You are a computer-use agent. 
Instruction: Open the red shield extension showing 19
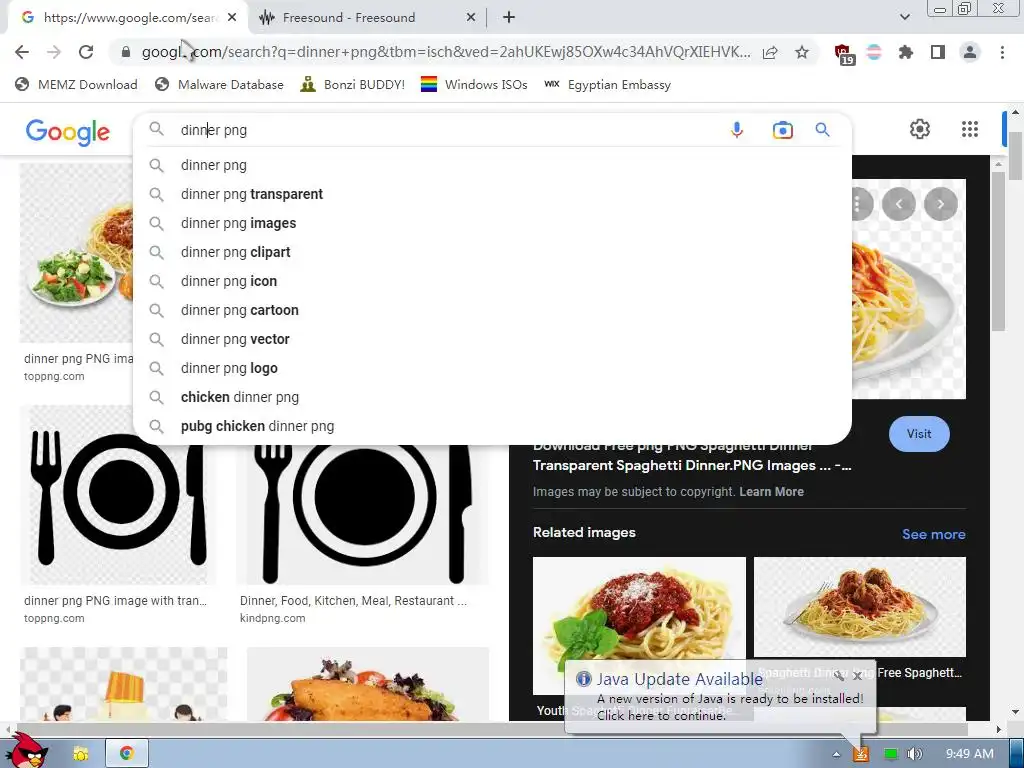(x=844, y=54)
